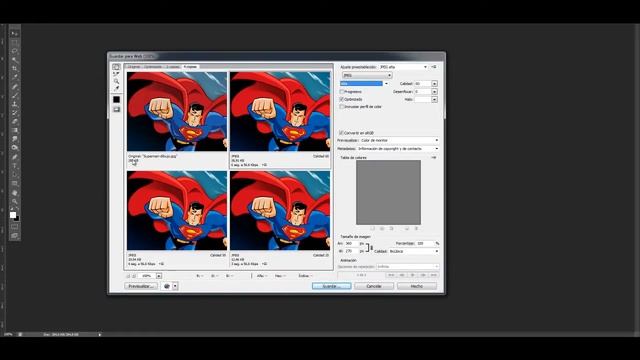Open the zoom level dropdown arrow
Viewport: 640px width, 360px height.
[159, 276]
